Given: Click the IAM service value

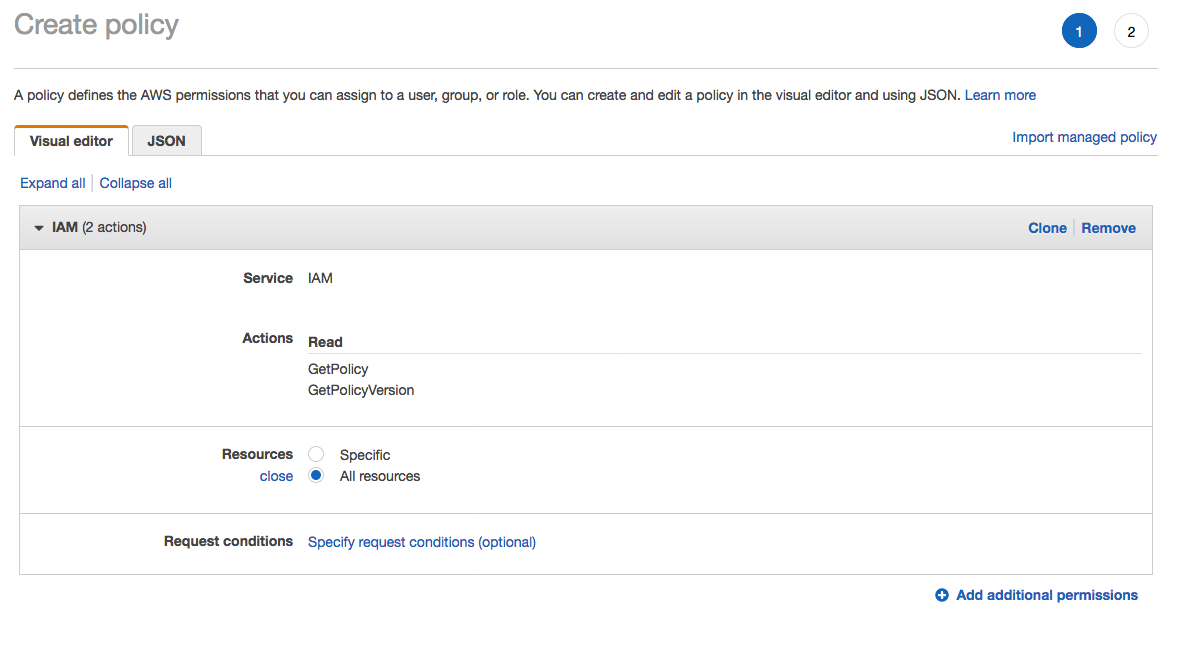Looking at the screenshot, I should 320,278.
